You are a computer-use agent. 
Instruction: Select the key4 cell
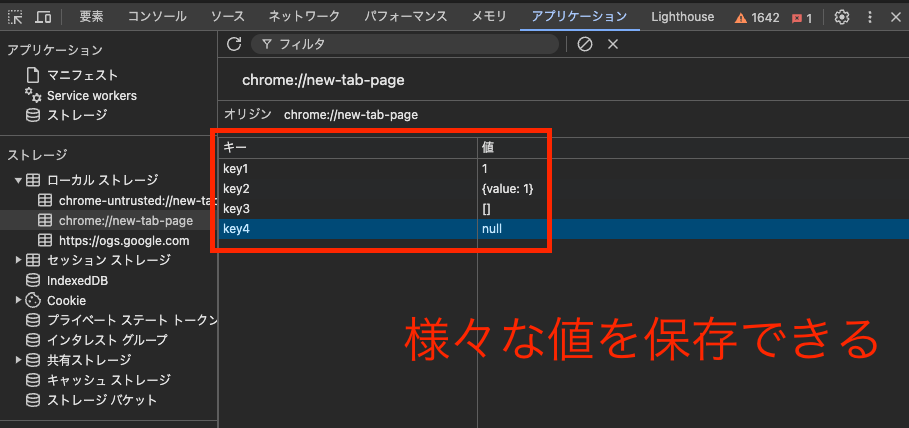coord(348,228)
